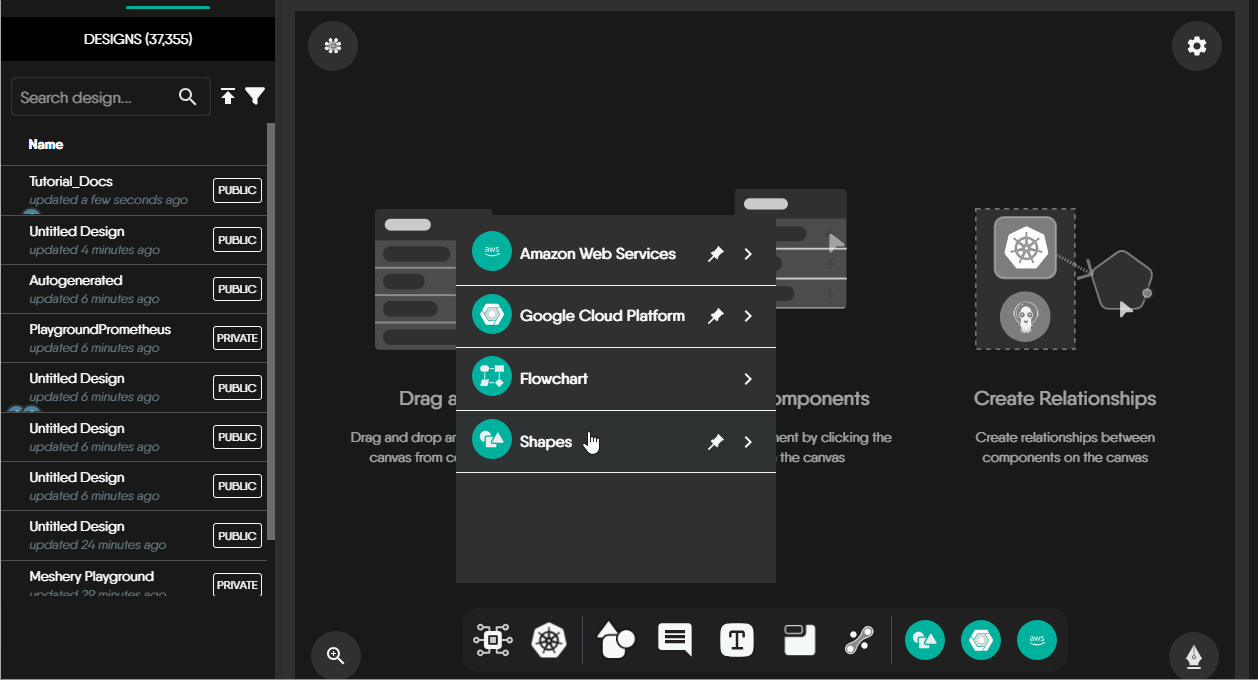The width and height of the screenshot is (1258, 680).
Task: Toggle pin for Google Cloud Platform
Action: point(715,316)
